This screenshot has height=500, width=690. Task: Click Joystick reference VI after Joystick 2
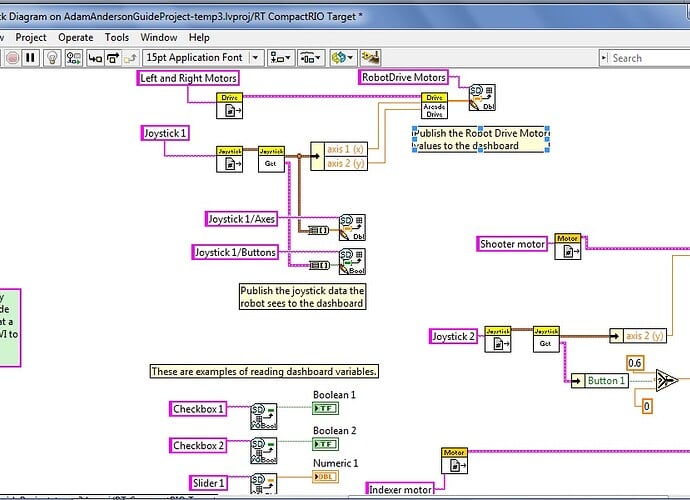[498, 339]
